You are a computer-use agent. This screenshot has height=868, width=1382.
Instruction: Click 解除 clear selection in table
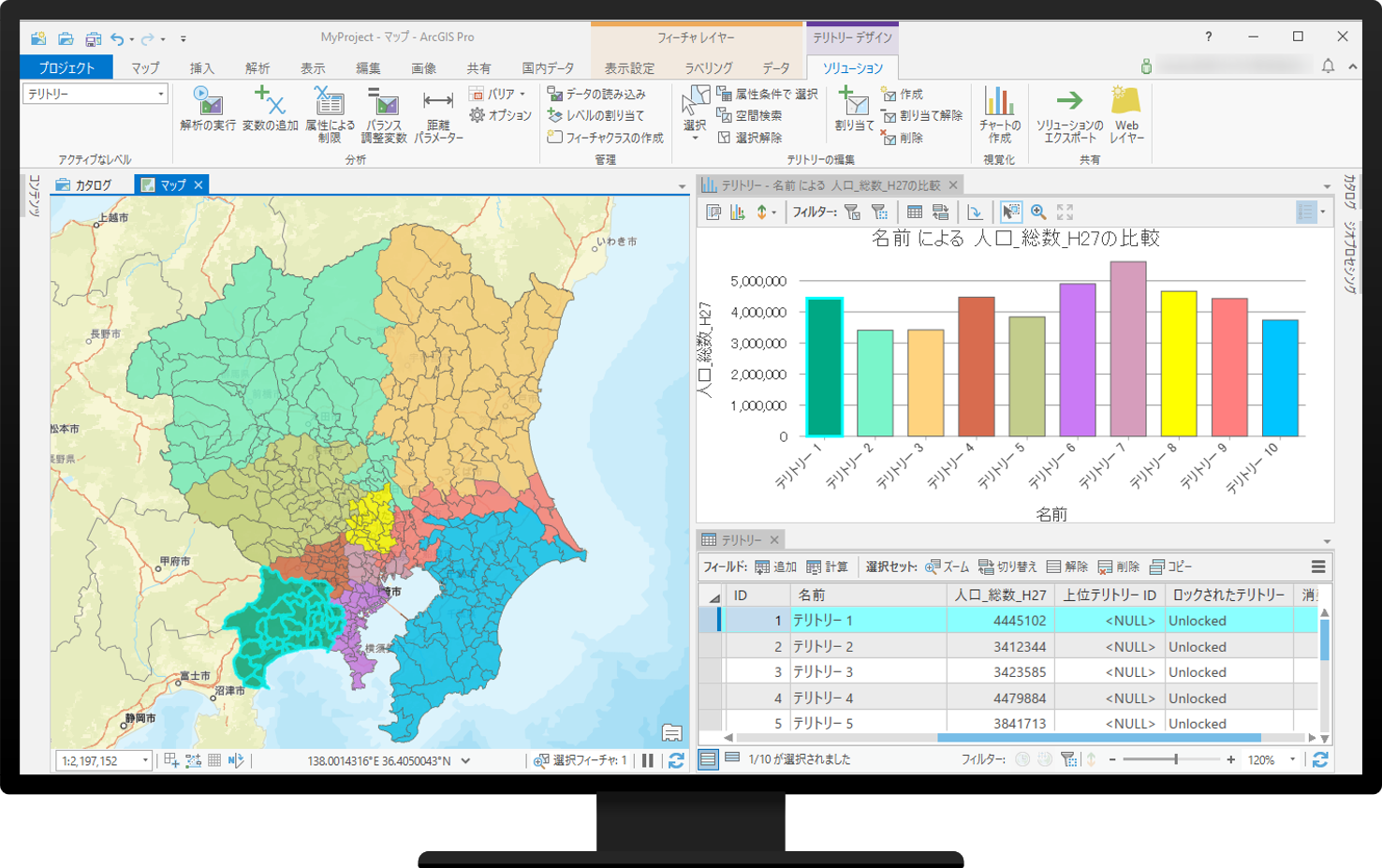pyautogui.click(x=1067, y=566)
